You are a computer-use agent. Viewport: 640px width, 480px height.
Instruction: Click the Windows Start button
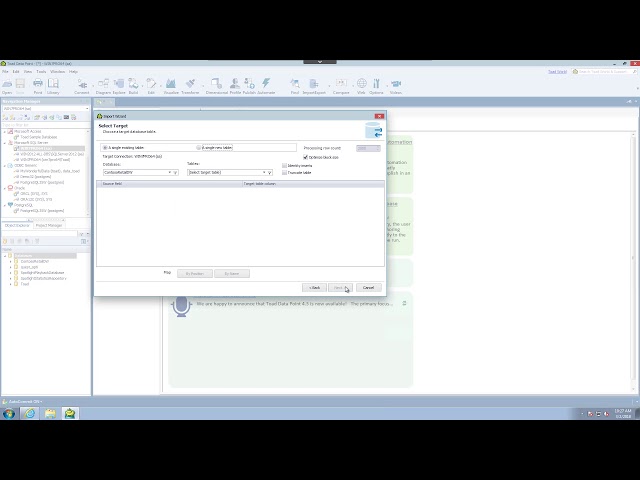9,413
